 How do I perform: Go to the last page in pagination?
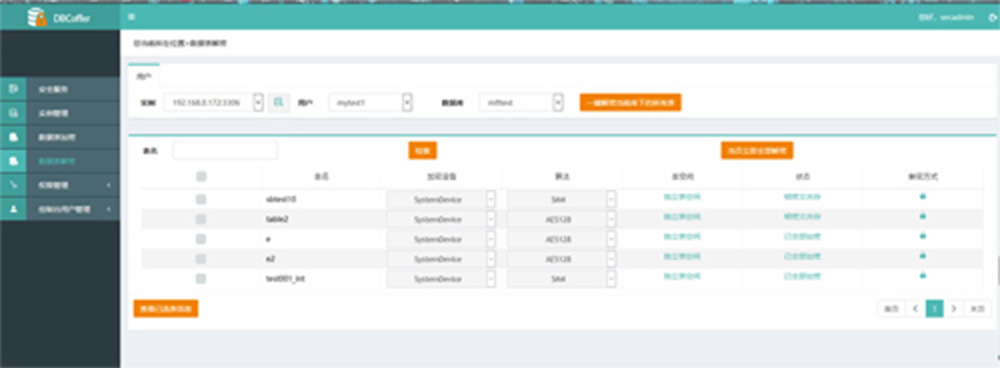[x=978, y=309]
